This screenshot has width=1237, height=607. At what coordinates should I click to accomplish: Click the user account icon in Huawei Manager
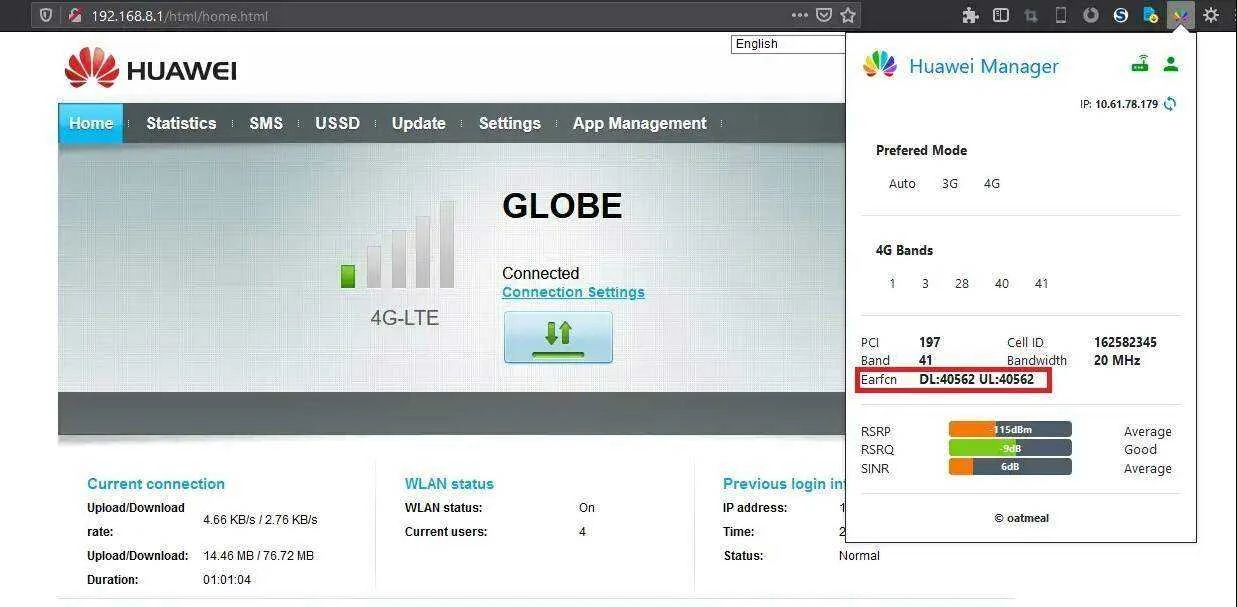[x=1171, y=64]
